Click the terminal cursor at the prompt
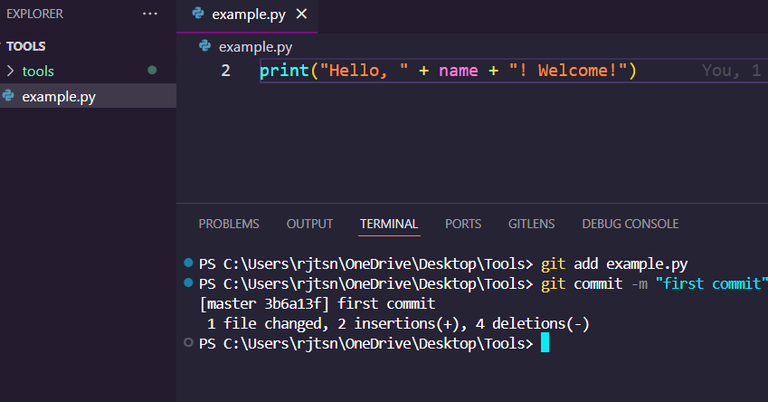 545,343
